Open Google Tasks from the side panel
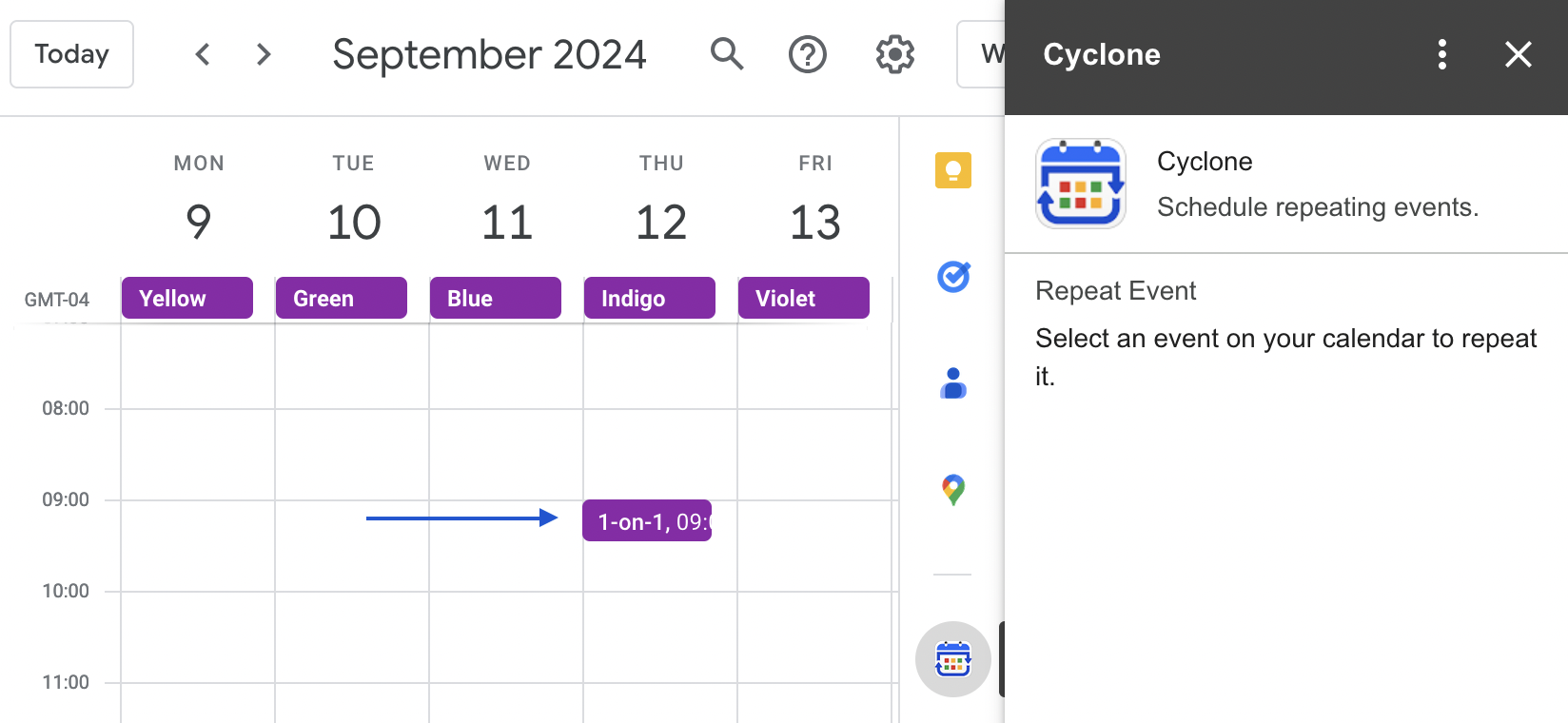1568x723 pixels. click(x=953, y=277)
